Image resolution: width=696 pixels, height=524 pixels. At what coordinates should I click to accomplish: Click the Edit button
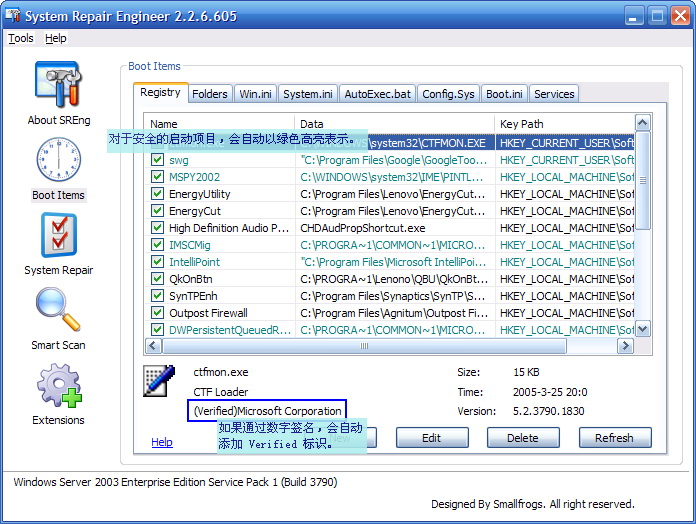432,438
